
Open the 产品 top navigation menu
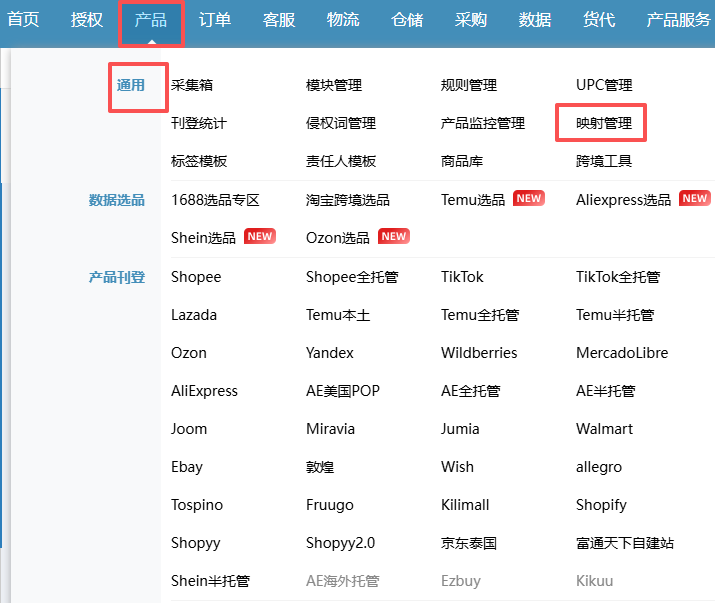pyautogui.click(x=150, y=20)
